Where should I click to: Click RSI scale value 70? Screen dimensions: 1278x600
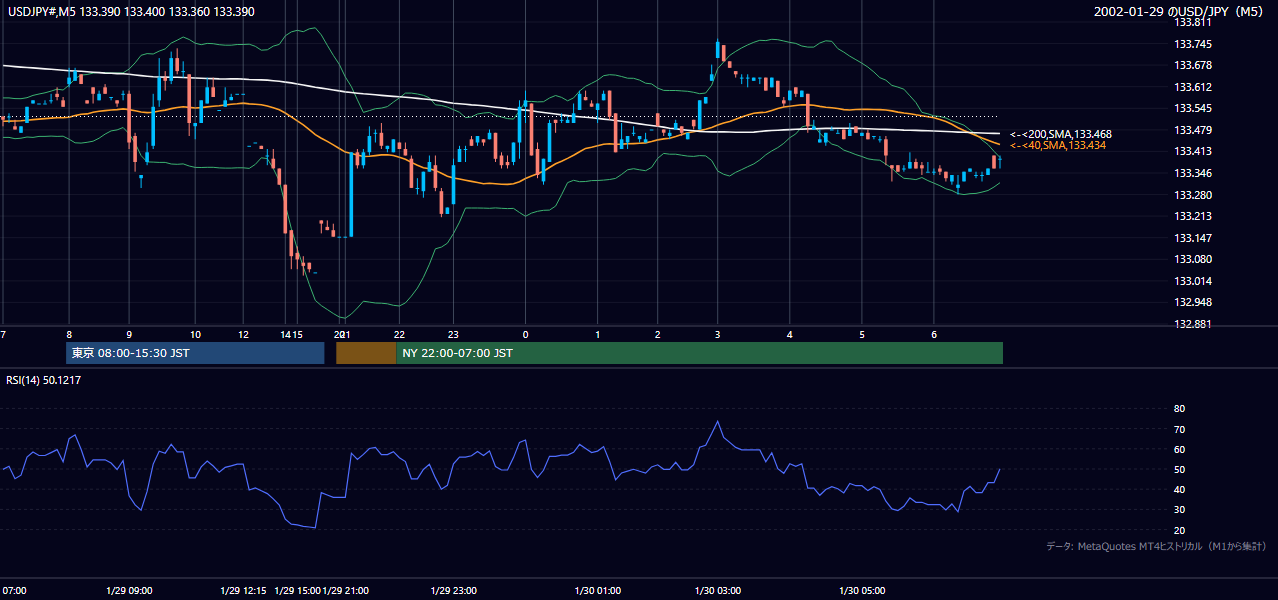coord(1179,429)
